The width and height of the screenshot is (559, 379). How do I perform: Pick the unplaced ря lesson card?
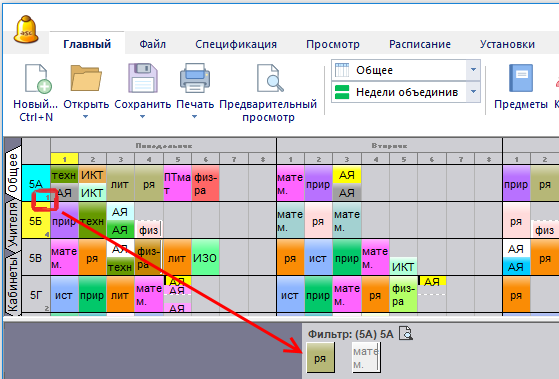(x=320, y=358)
